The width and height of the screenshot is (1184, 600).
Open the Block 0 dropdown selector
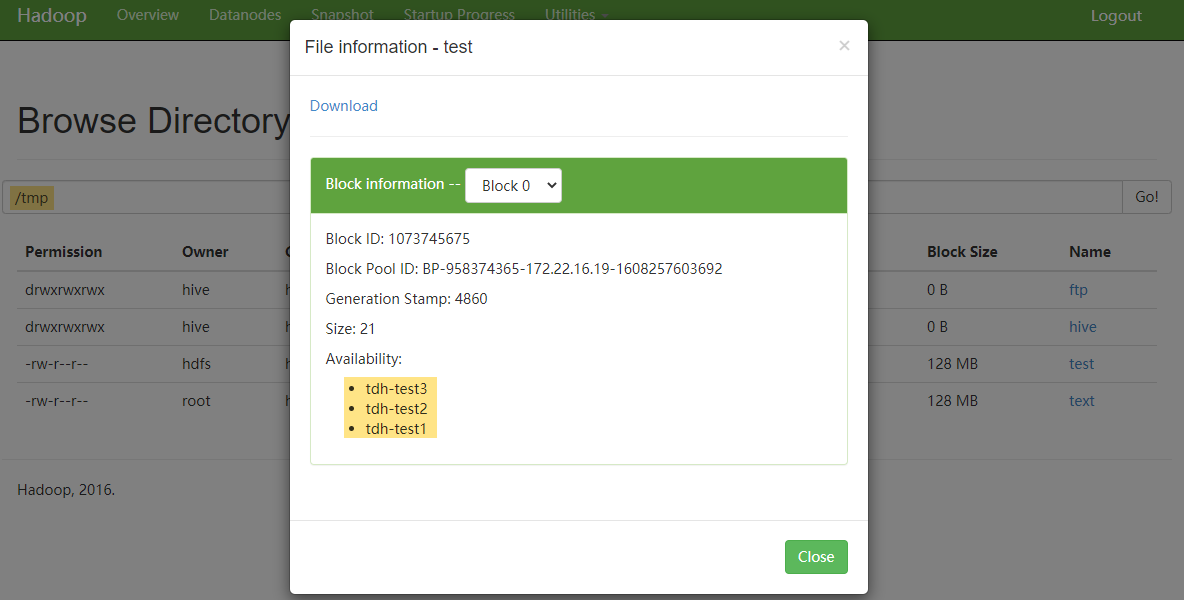pyautogui.click(x=513, y=185)
